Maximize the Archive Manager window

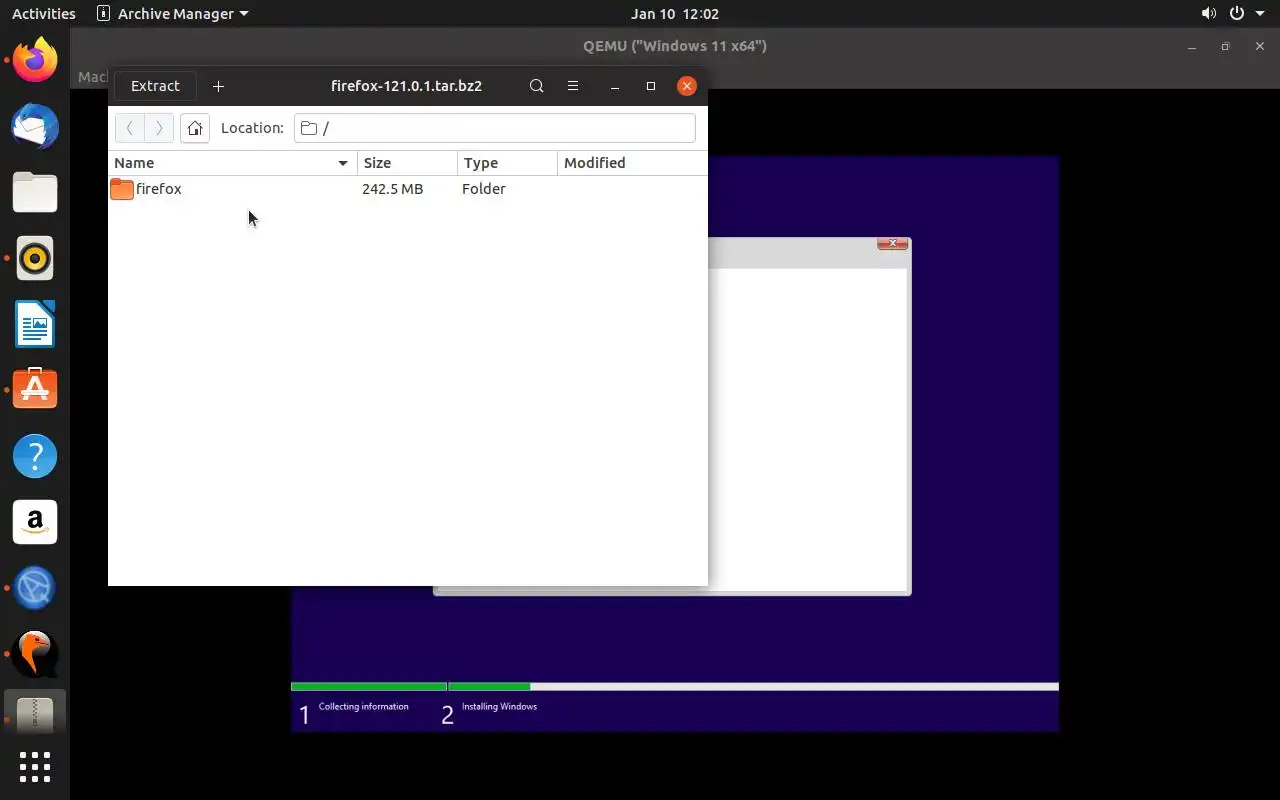click(651, 86)
